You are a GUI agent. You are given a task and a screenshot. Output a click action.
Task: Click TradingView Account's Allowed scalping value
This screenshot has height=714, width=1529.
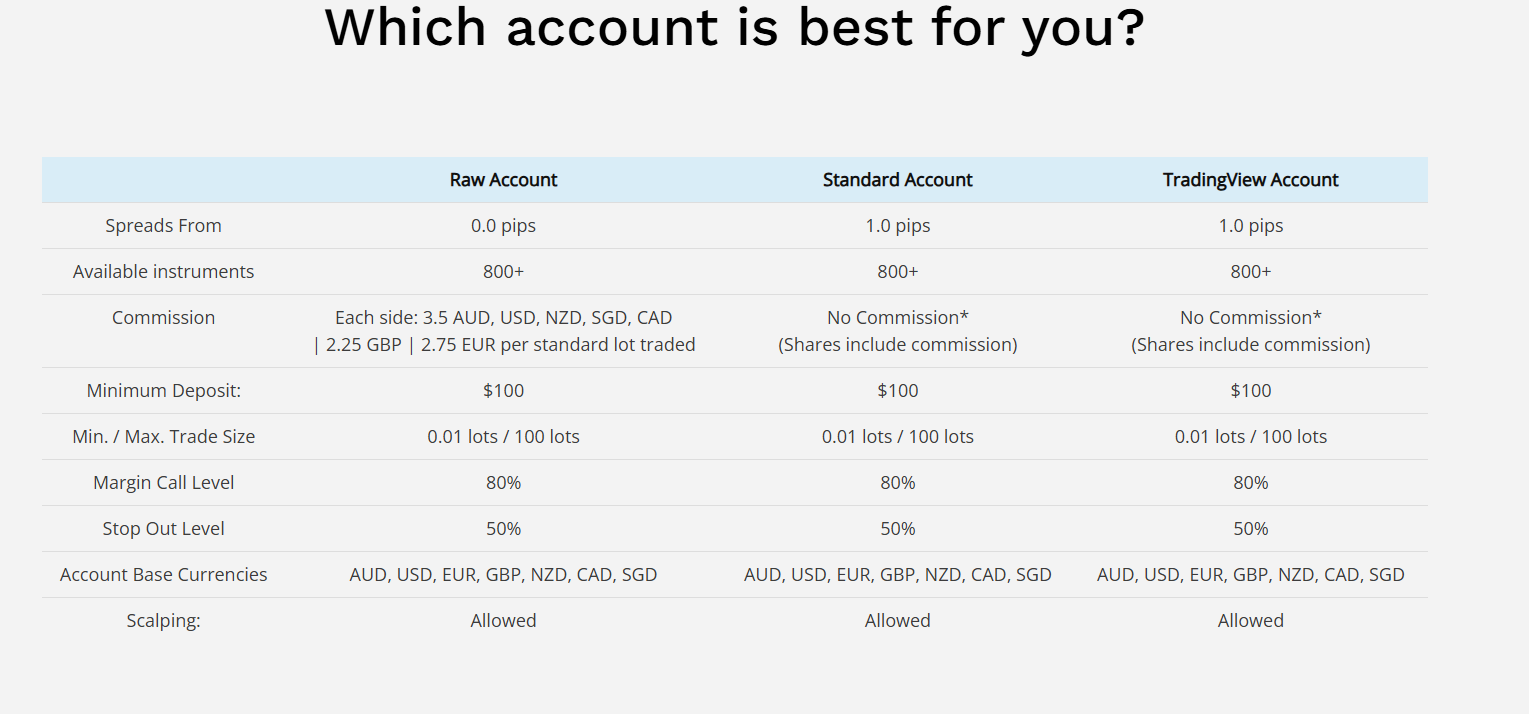pyautogui.click(x=1250, y=621)
